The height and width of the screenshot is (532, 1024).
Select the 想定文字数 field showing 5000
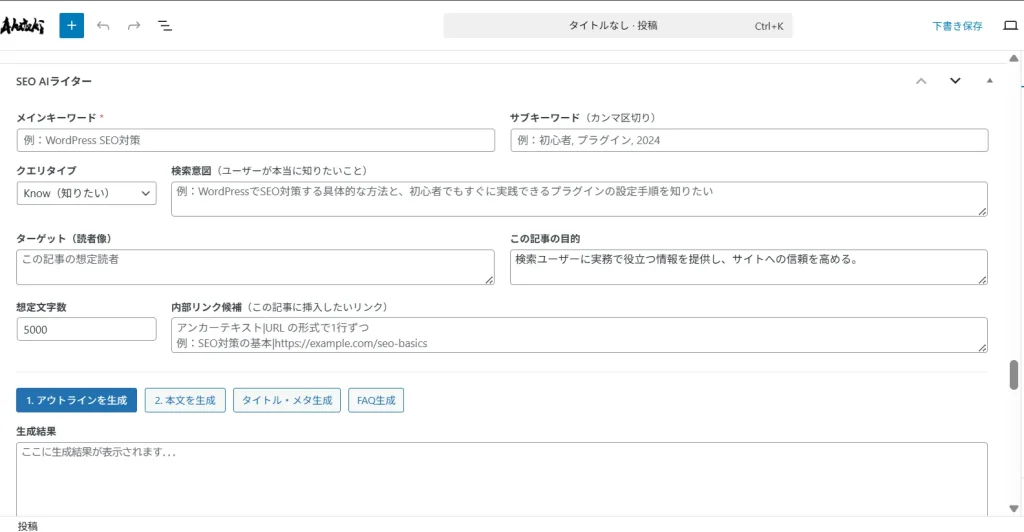(87, 329)
